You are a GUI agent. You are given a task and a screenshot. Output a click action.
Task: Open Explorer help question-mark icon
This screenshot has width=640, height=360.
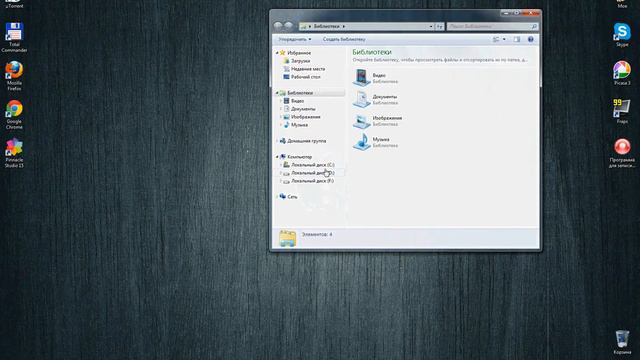[531, 39]
